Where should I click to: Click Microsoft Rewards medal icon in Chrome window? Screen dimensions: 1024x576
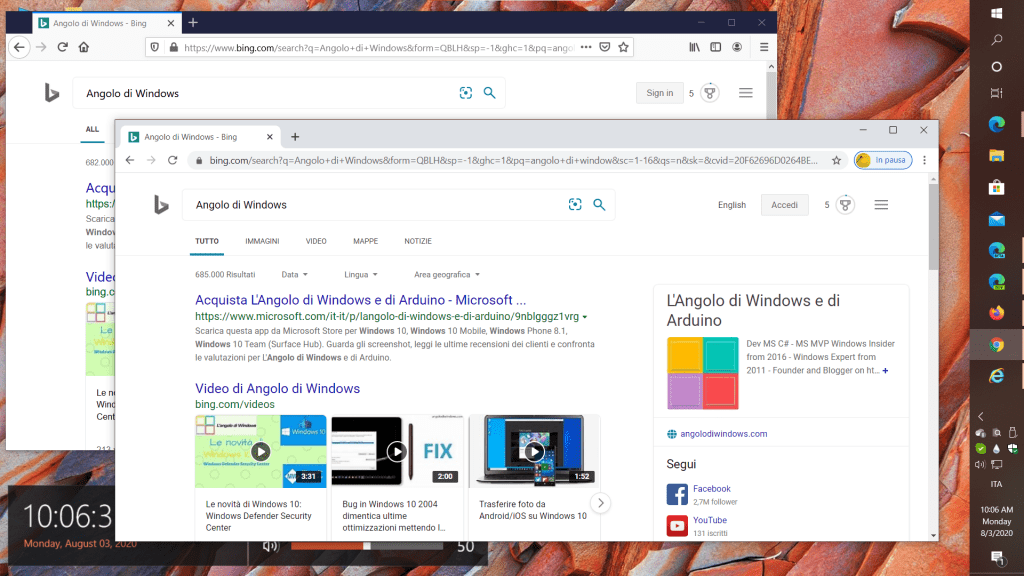[845, 204]
